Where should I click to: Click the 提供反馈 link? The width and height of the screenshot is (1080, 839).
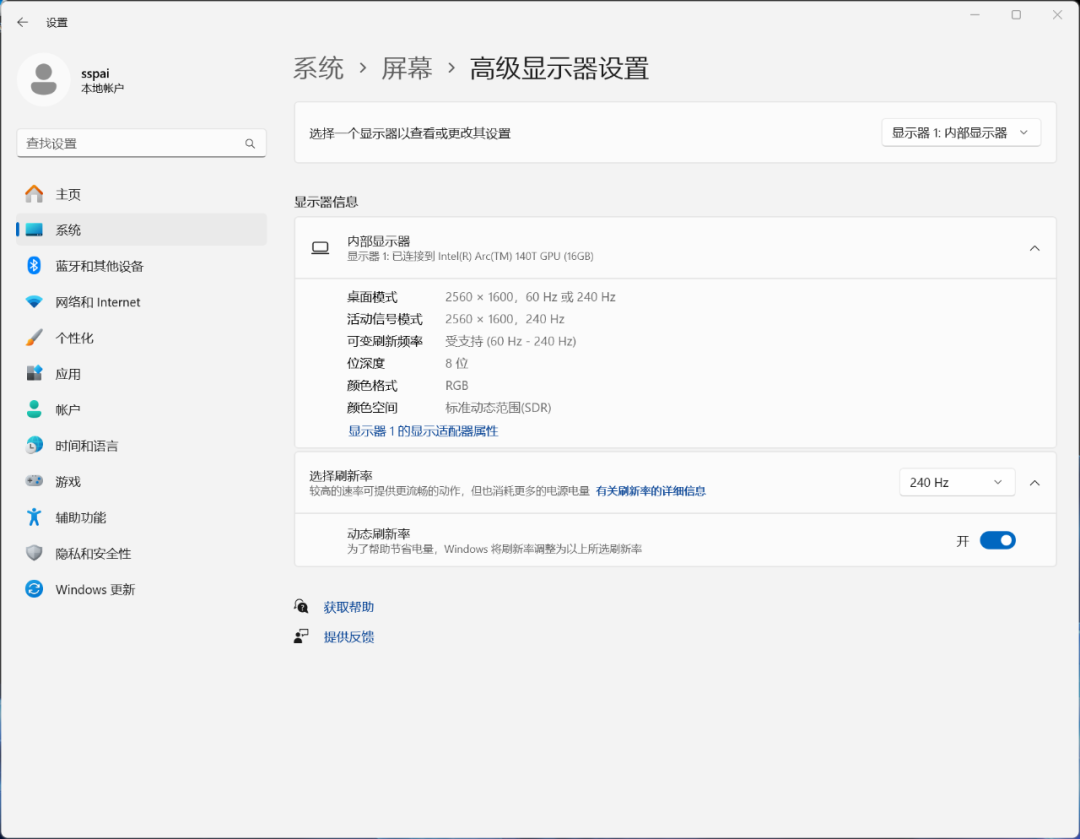point(349,636)
